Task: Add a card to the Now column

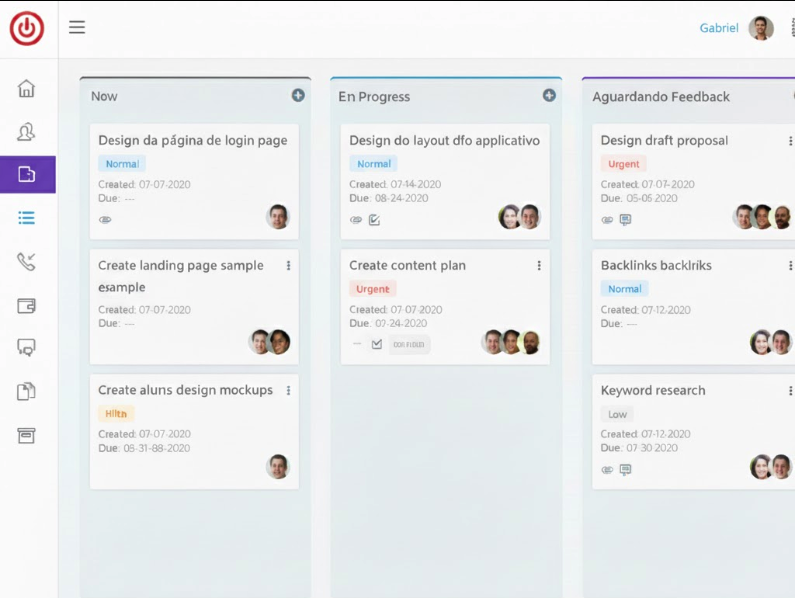Action: (298, 96)
